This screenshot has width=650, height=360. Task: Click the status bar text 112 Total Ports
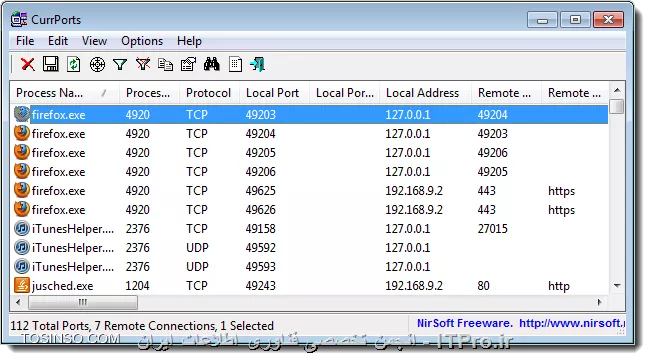pyautogui.click(x=49, y=326)
